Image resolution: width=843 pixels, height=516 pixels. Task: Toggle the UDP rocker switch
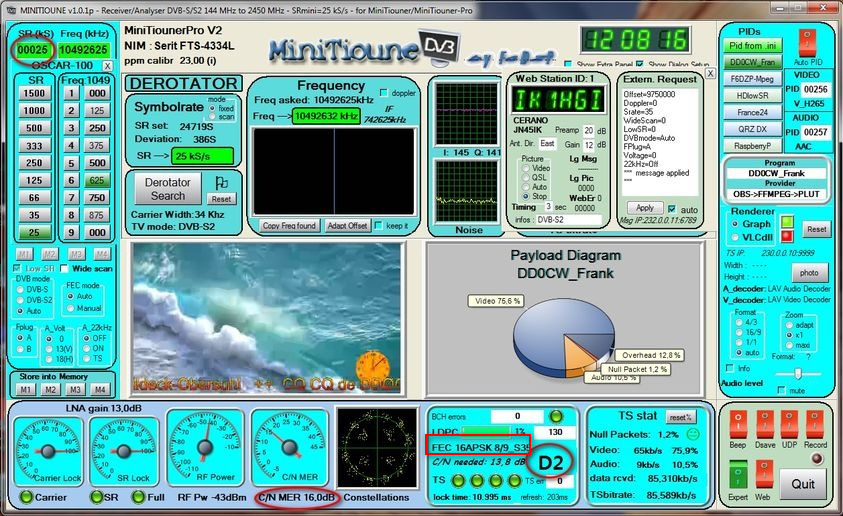789,425
